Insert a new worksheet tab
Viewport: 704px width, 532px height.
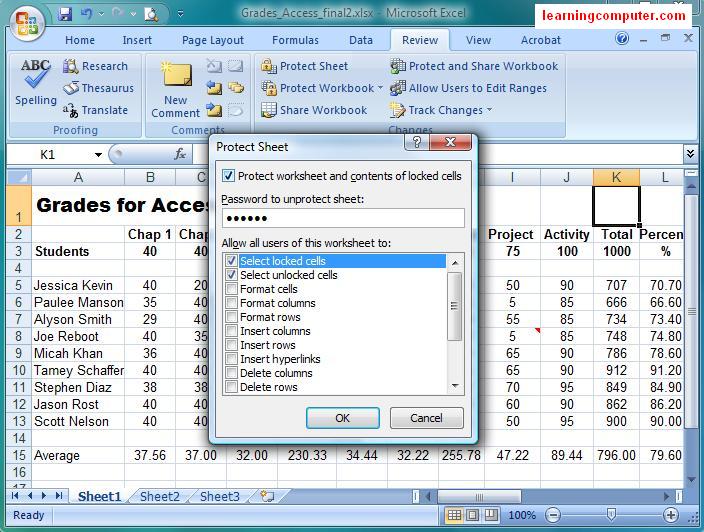(x=268, y=496)
